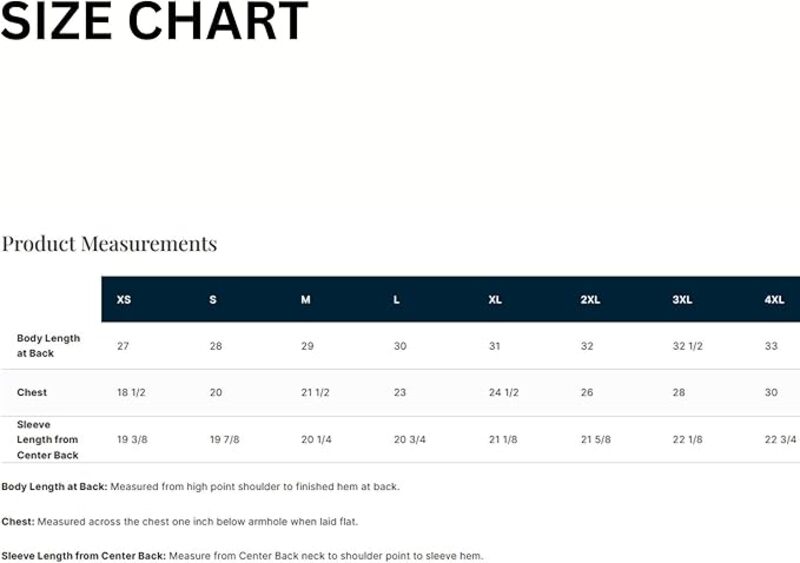
Task: Click the Body Length at Back row label
Action: pos(48,346)
